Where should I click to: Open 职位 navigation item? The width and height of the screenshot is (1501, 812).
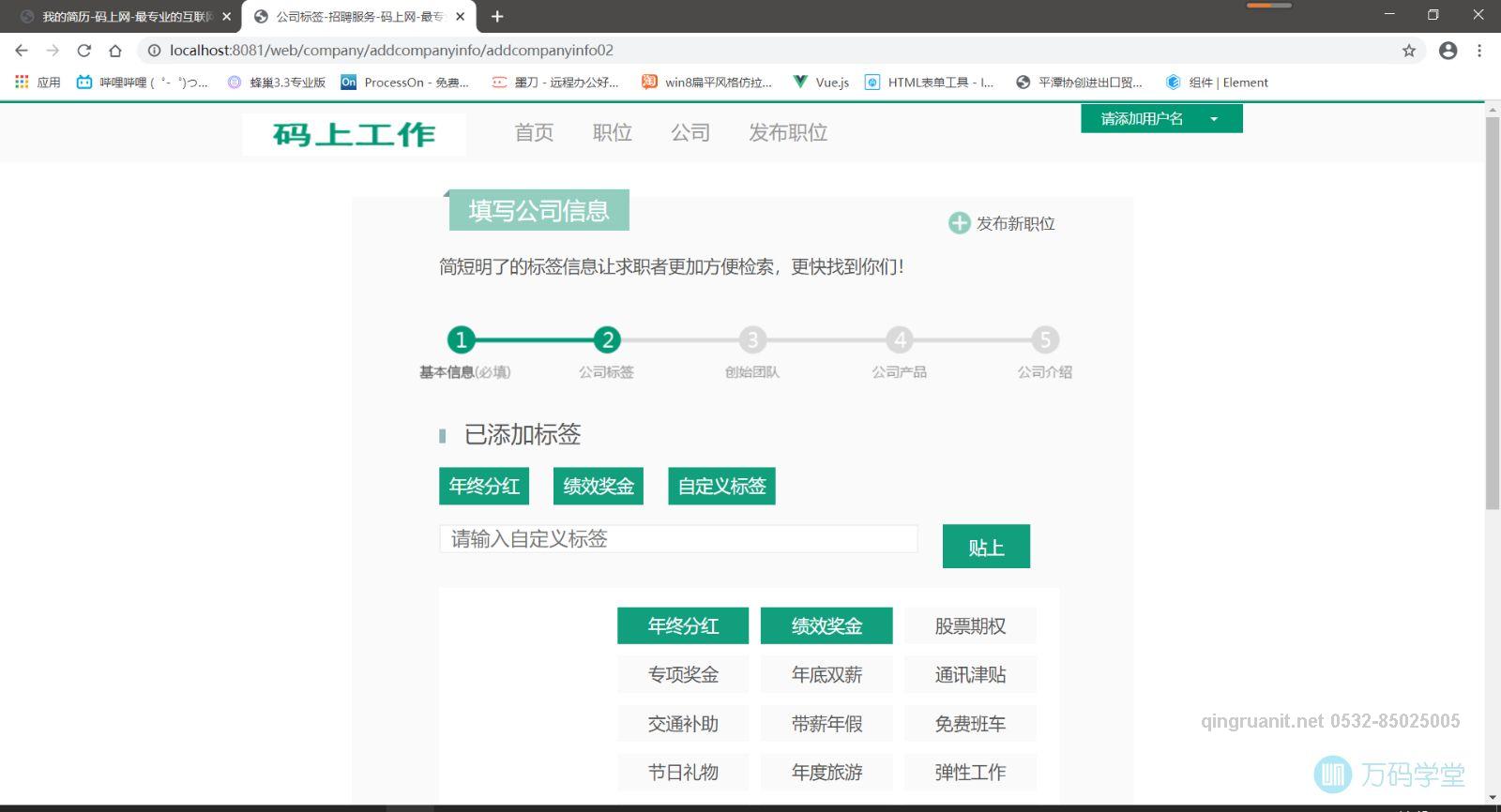[x=613, y=133]
